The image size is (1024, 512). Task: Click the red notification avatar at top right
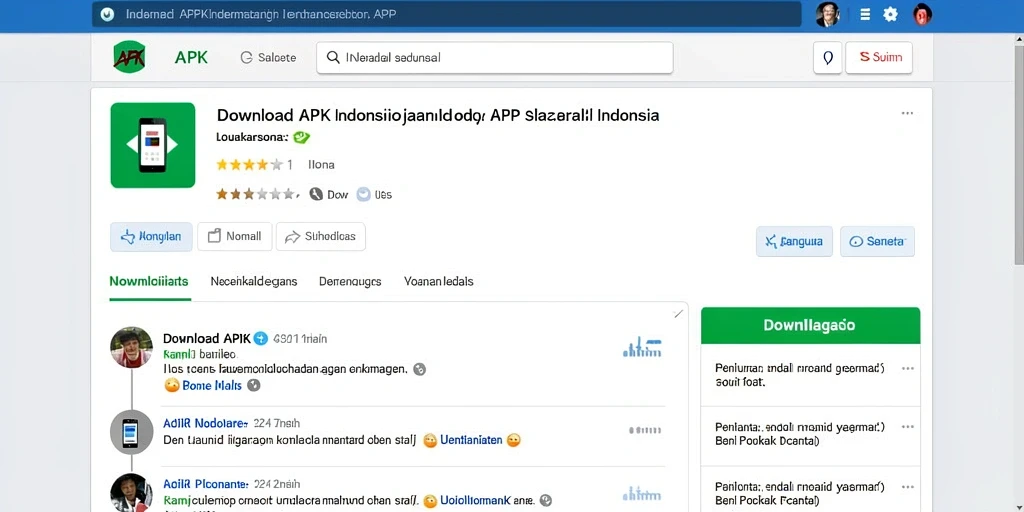922,14
